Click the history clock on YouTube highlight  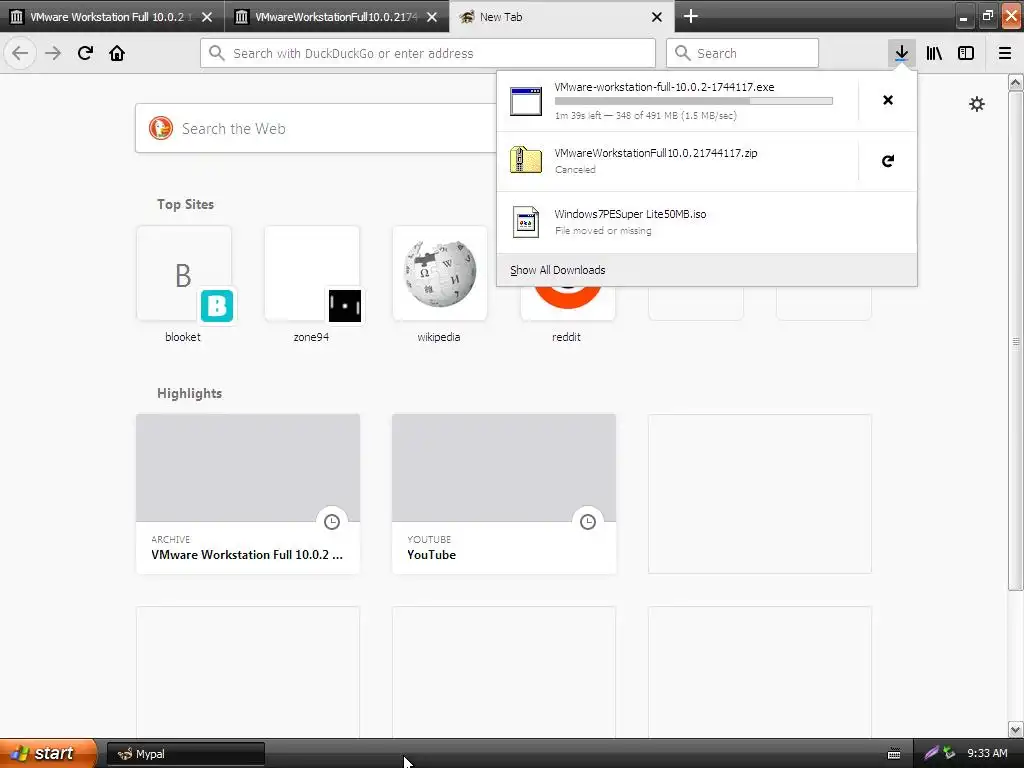[x=588, y=521]
